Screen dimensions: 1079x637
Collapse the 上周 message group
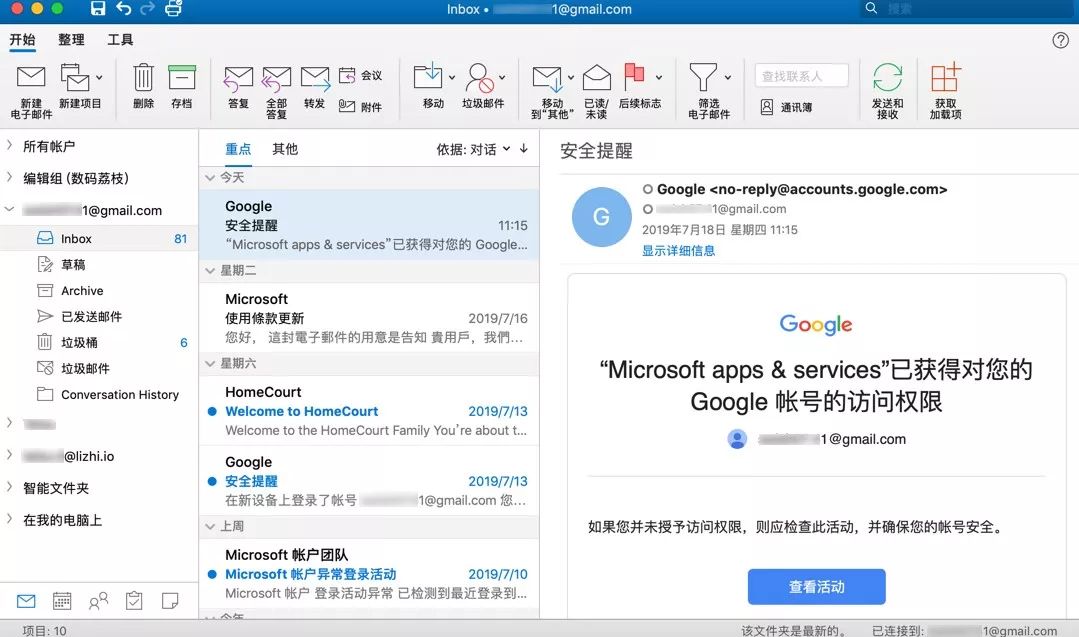tap(211, 526)
